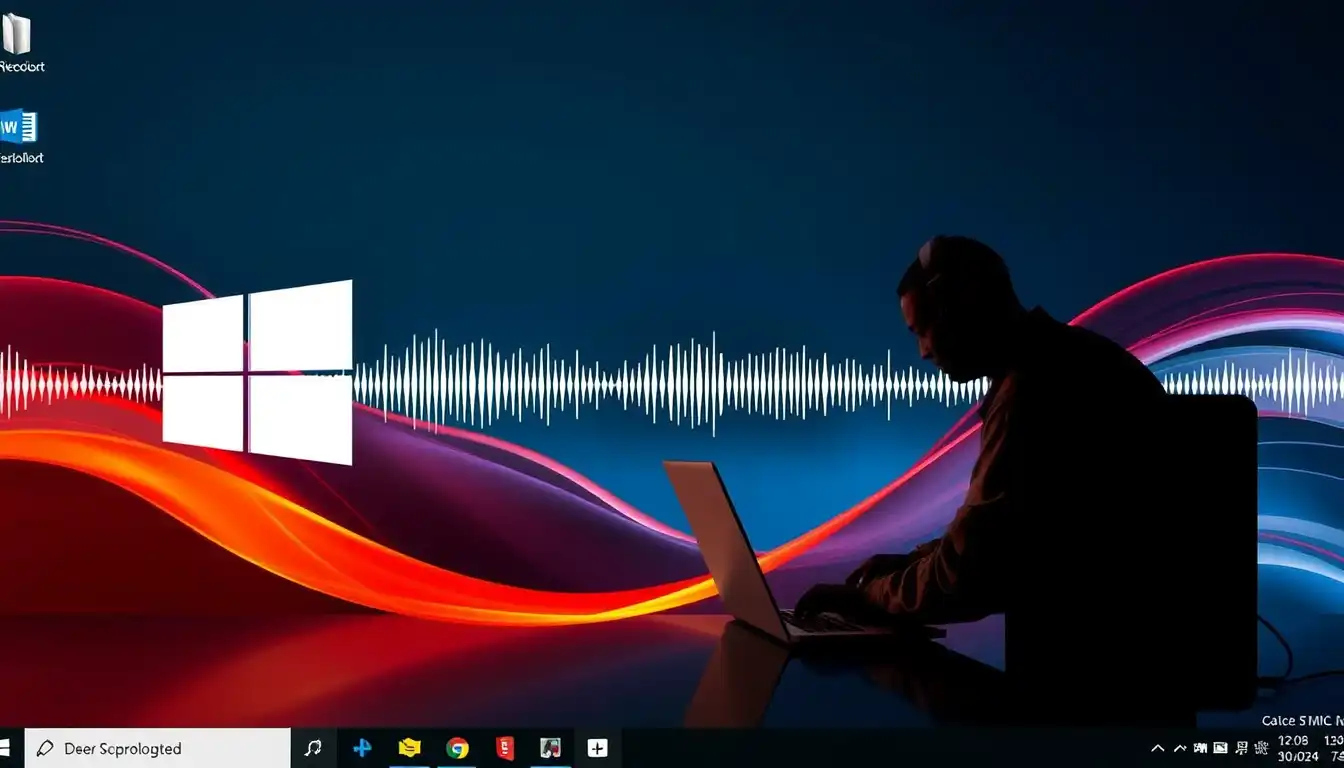Select the white folder desktop icon
1344x768 pixels.
pos(16,35)
